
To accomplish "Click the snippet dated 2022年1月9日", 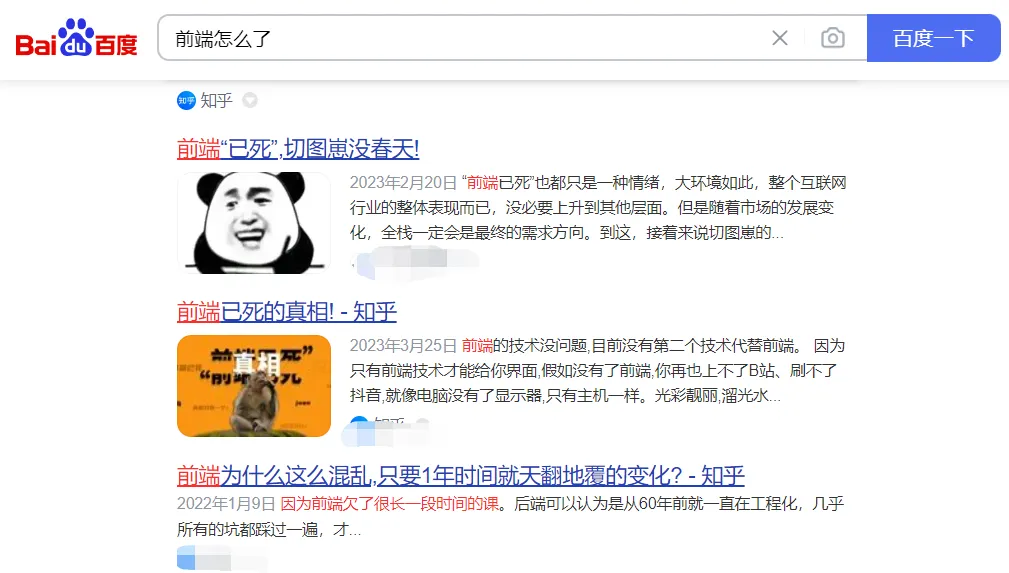I will click(x=510, y=516).
